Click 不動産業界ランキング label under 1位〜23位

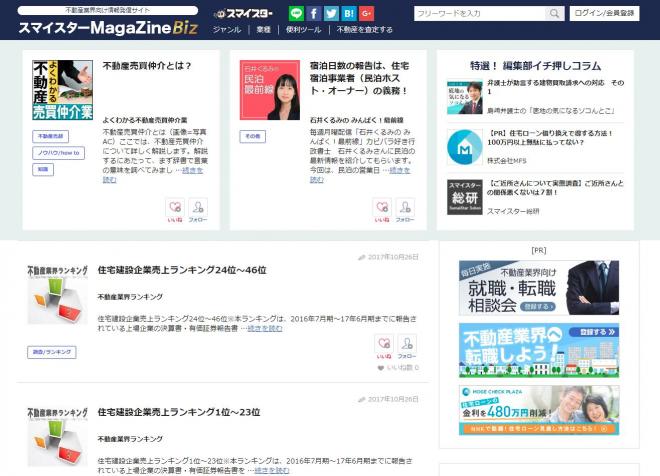(x=130, y=439)
